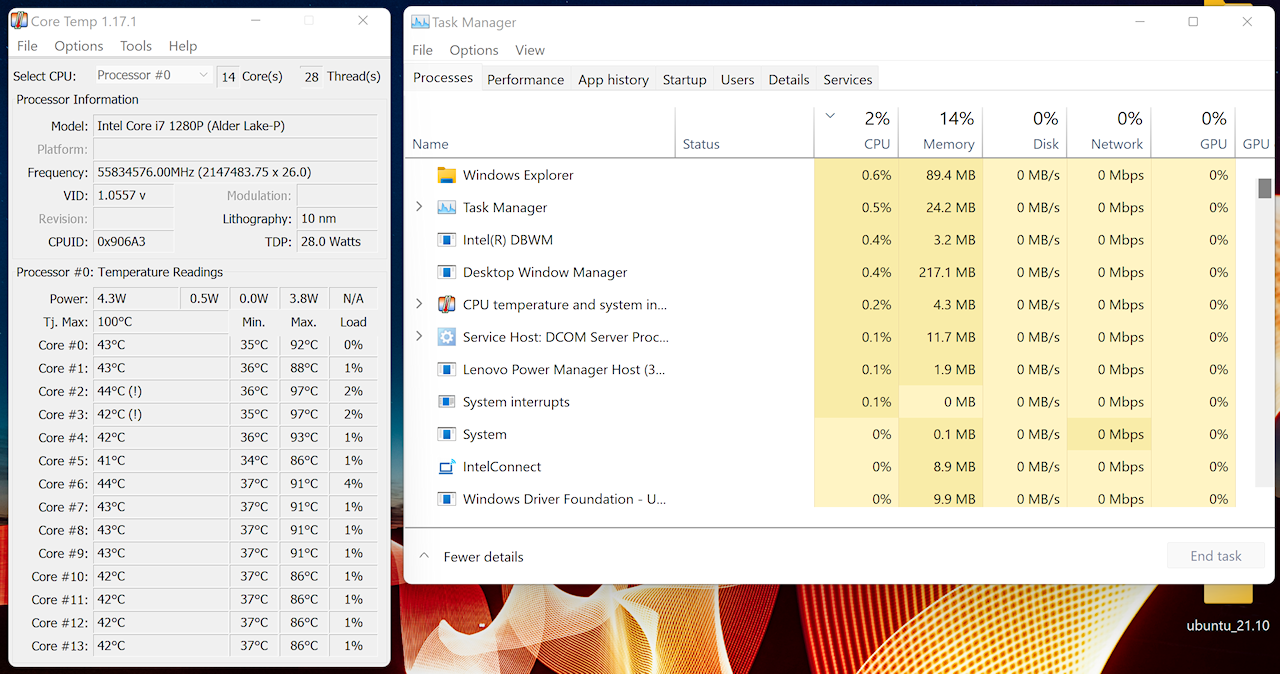Select the ubuntu_21.10 desktop item
1280x674 pixels.
click(1227, 610)
